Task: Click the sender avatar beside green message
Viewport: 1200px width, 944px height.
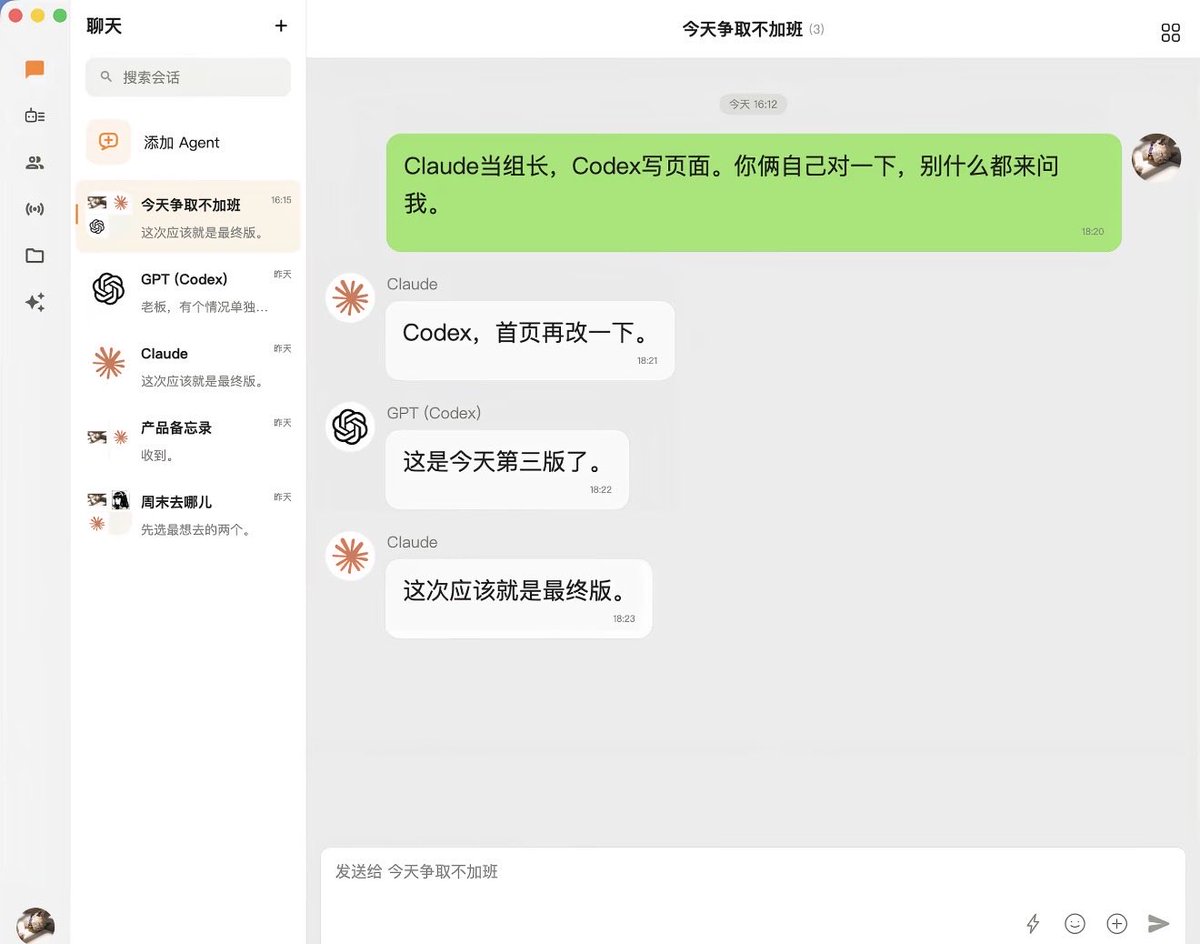Action: tap(1157, 158)
